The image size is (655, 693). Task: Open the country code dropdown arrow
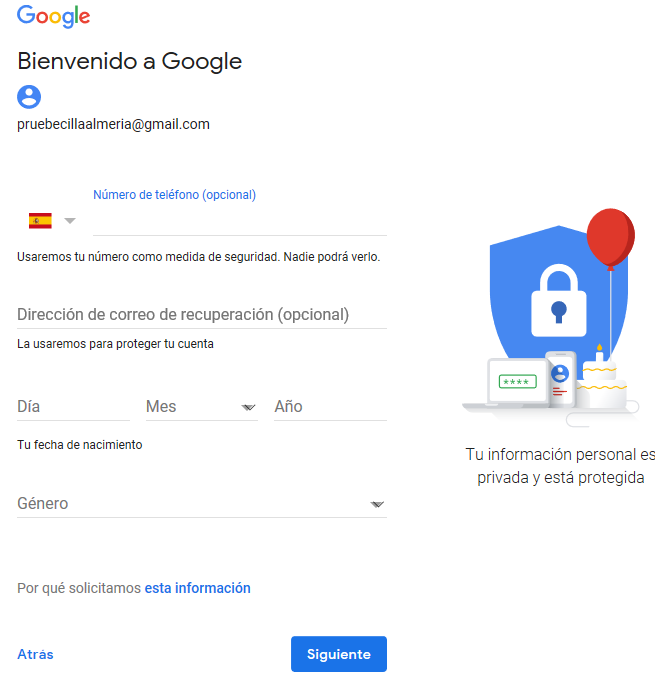[70, 221]
